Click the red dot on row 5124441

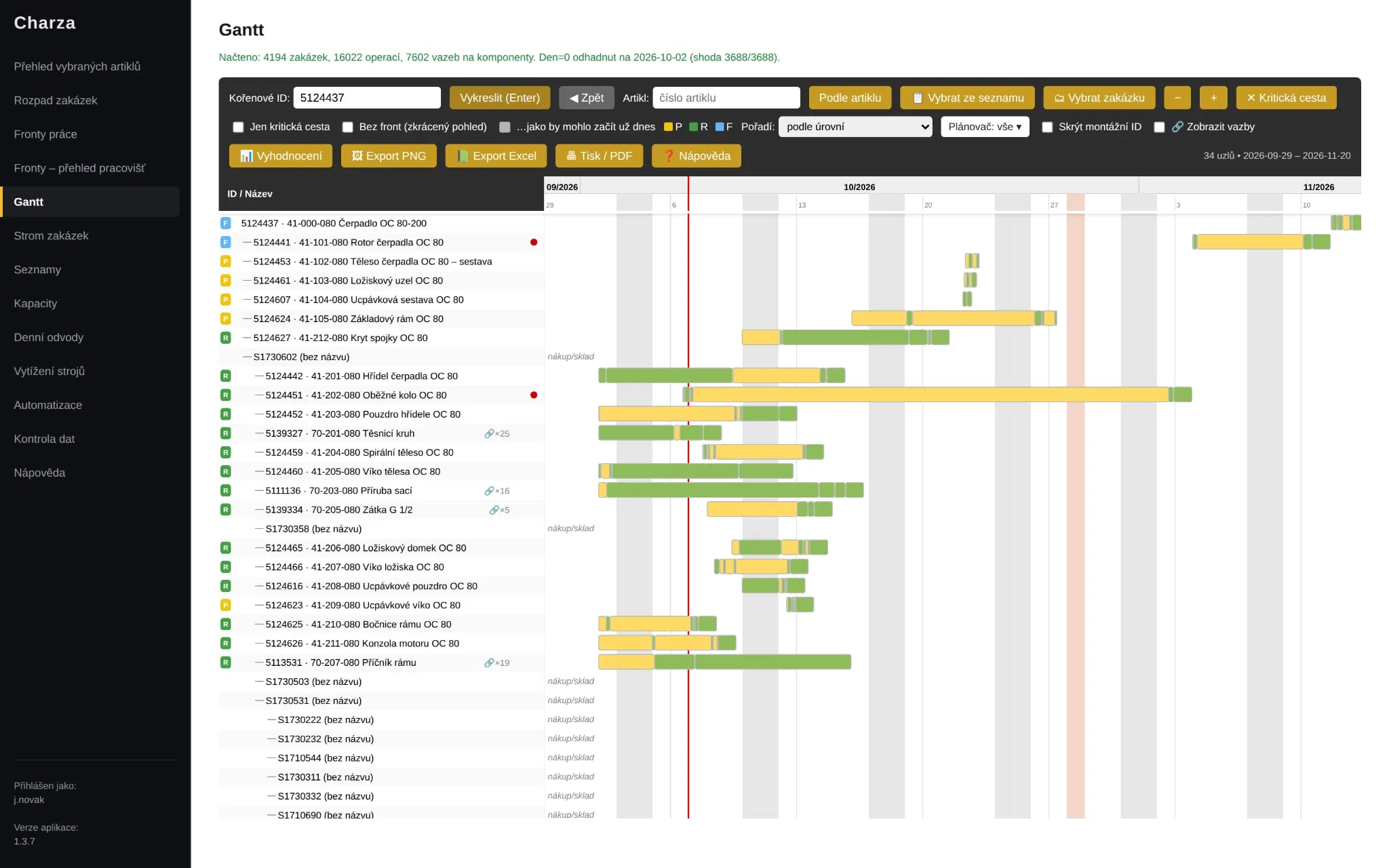point(534,242)
